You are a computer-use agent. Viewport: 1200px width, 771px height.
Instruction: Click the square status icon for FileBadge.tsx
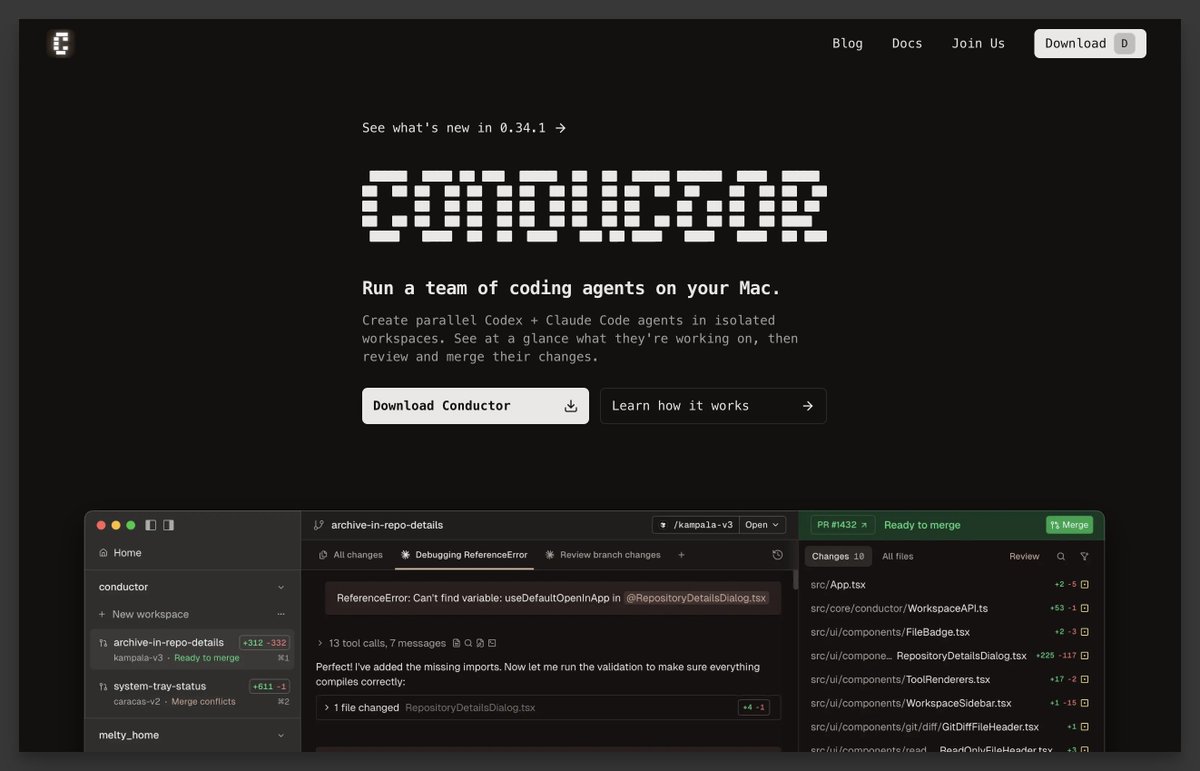pos(1084,632)
